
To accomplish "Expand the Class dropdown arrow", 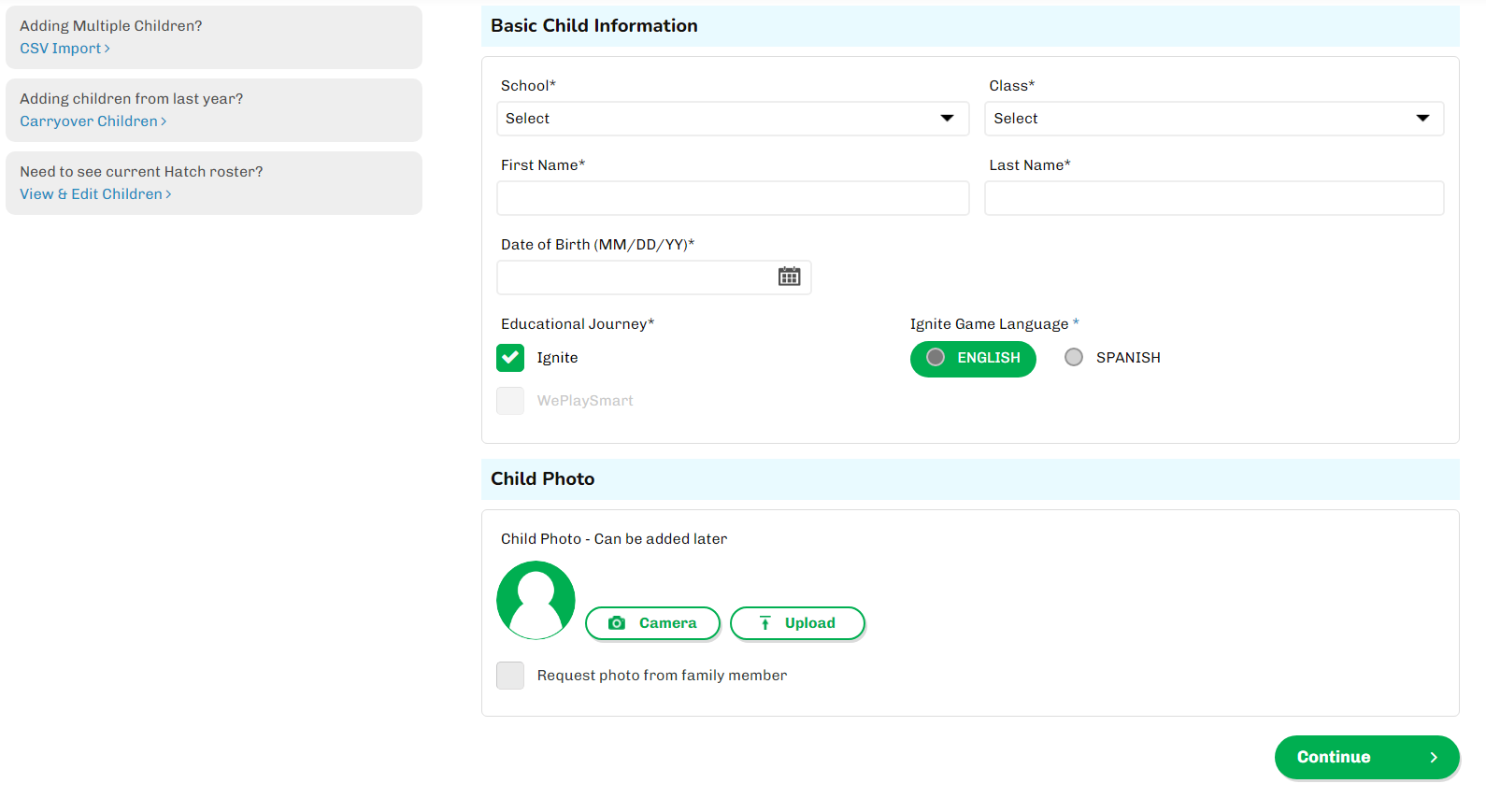I will pyautogui.click(x=1422, y=119).
